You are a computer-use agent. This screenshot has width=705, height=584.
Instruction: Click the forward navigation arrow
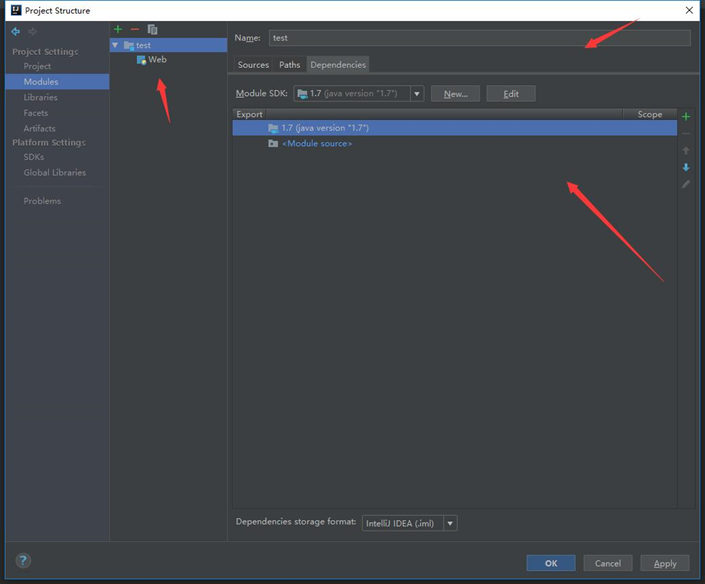point(32,31)
